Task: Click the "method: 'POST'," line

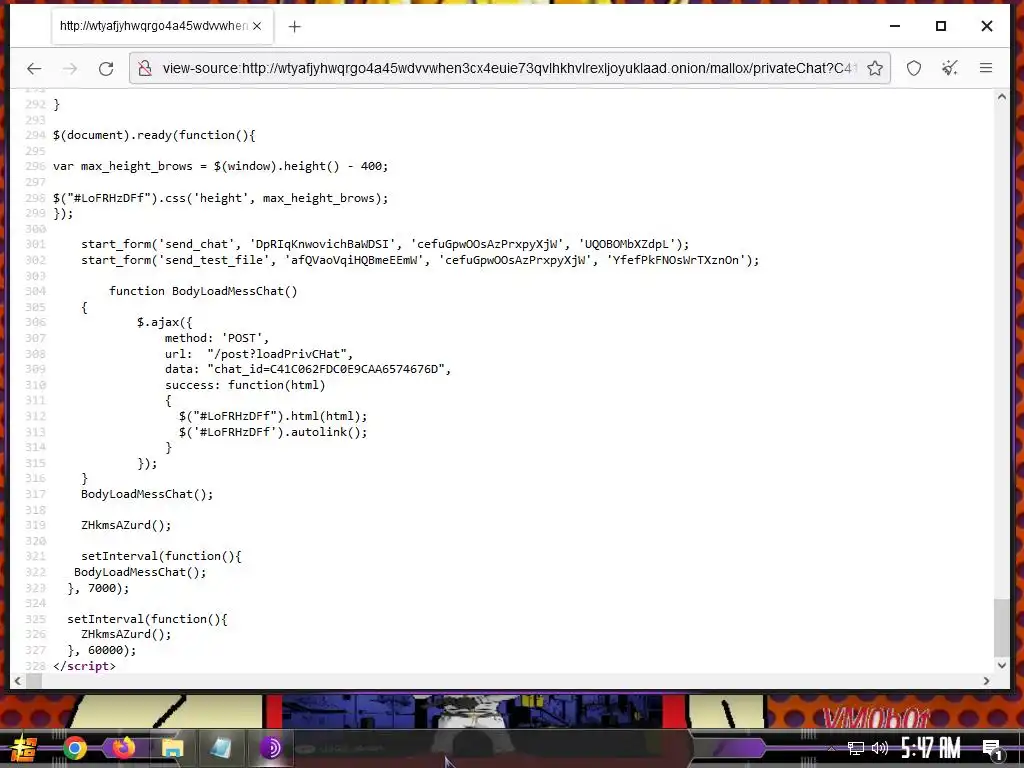Action: coord(217,338)
